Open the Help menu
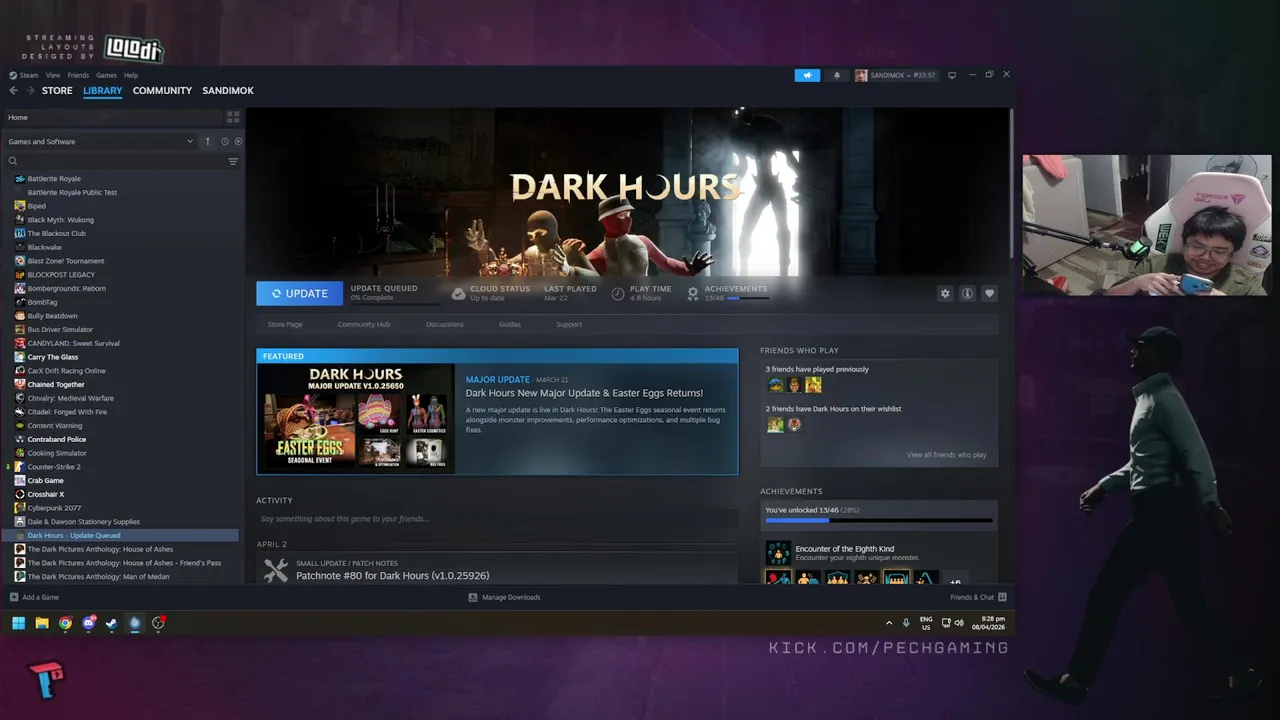This screenshot has height=720, width=1280. click(131, 75)
